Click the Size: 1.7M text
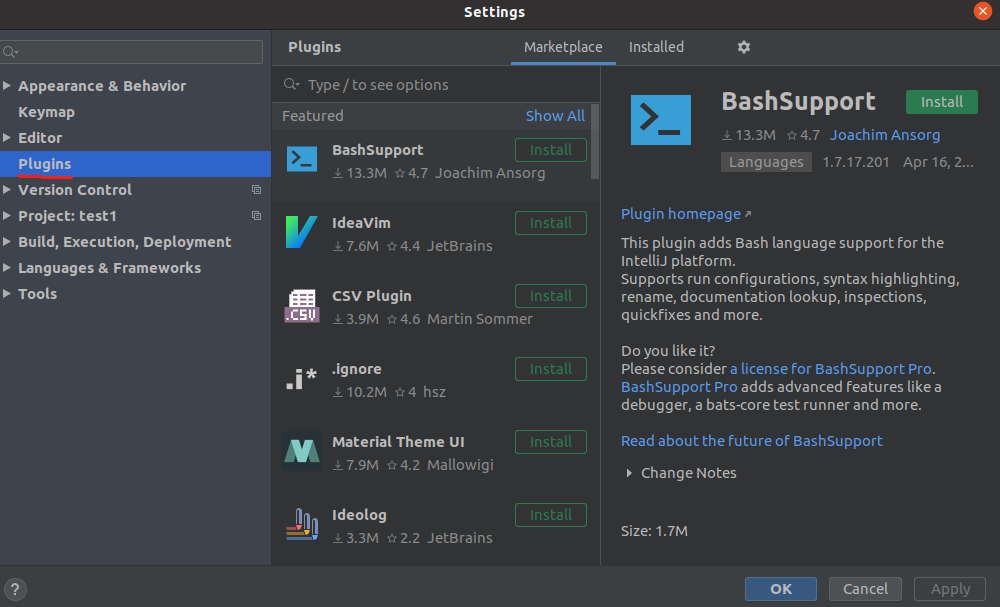 pos(654,531)
